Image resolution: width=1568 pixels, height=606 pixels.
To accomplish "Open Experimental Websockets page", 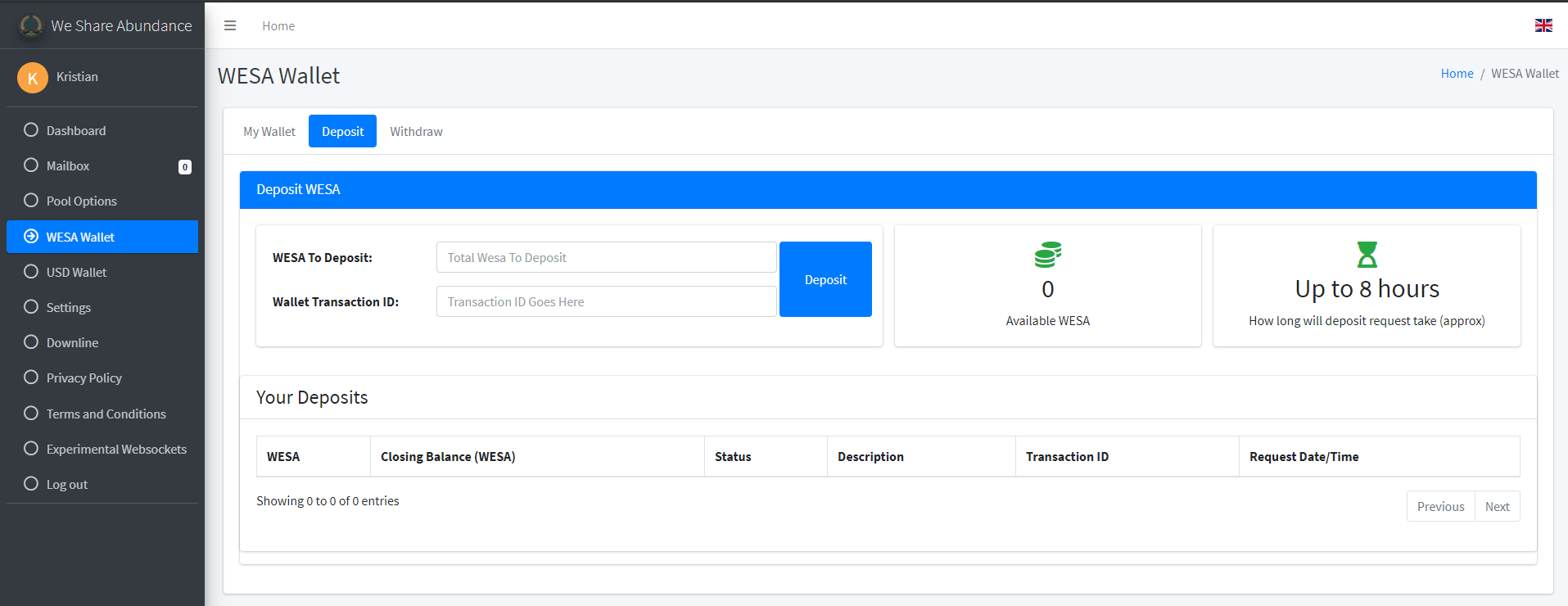I will (102, 449).
